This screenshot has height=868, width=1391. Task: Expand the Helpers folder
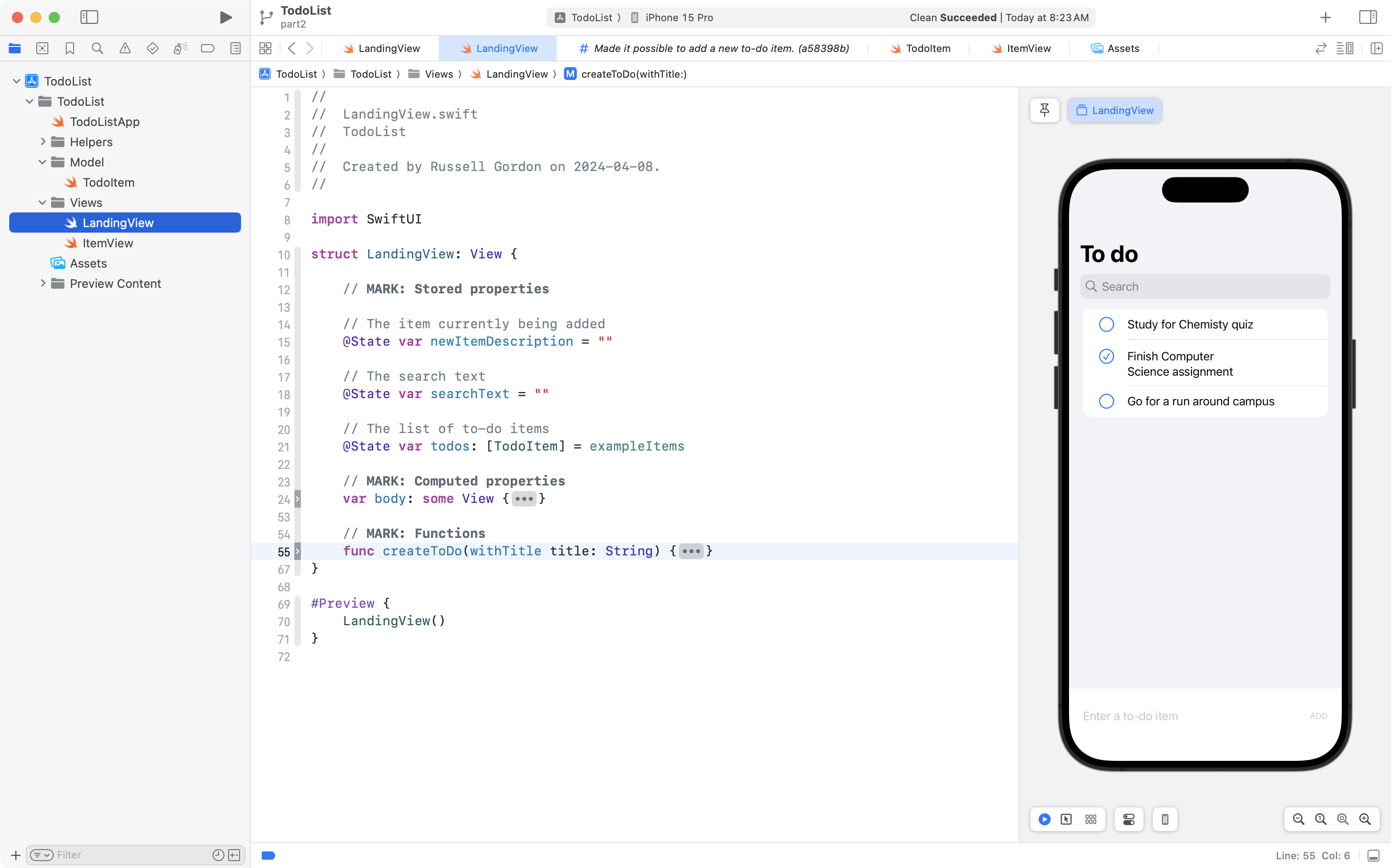(x=42, y=142)
